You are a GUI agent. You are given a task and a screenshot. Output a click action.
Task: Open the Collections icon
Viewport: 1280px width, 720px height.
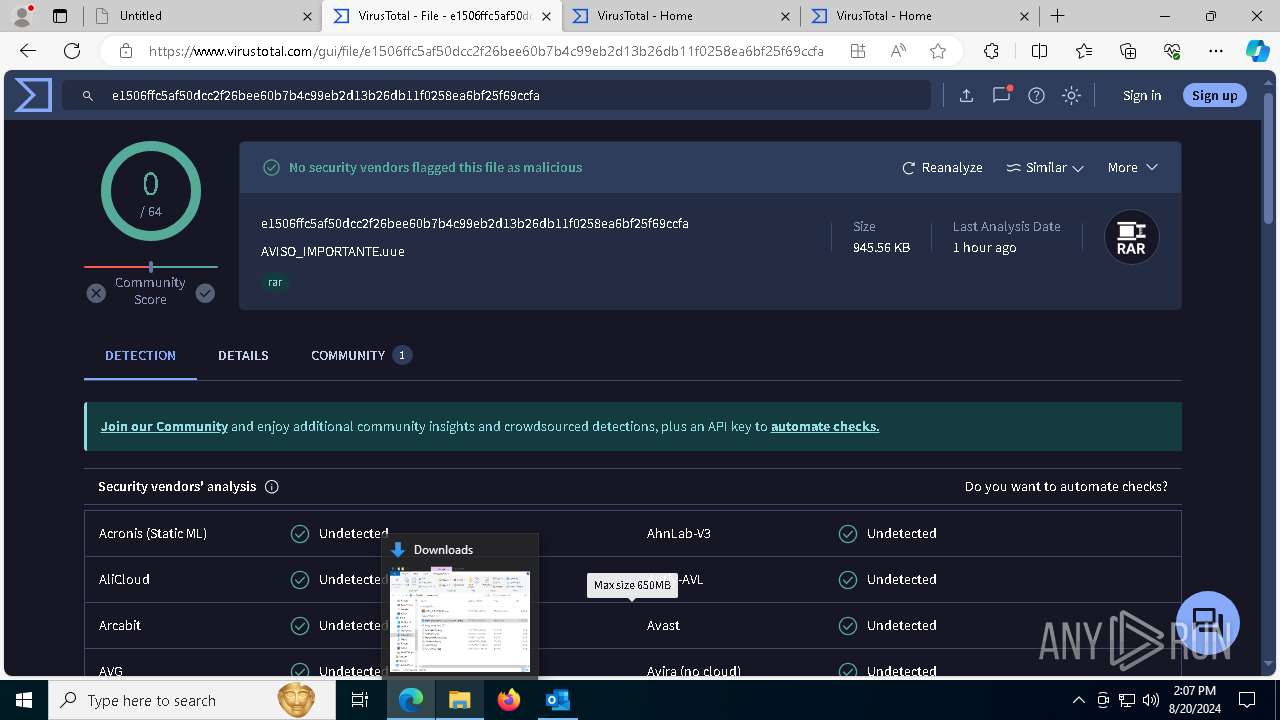click(1128, 51)
